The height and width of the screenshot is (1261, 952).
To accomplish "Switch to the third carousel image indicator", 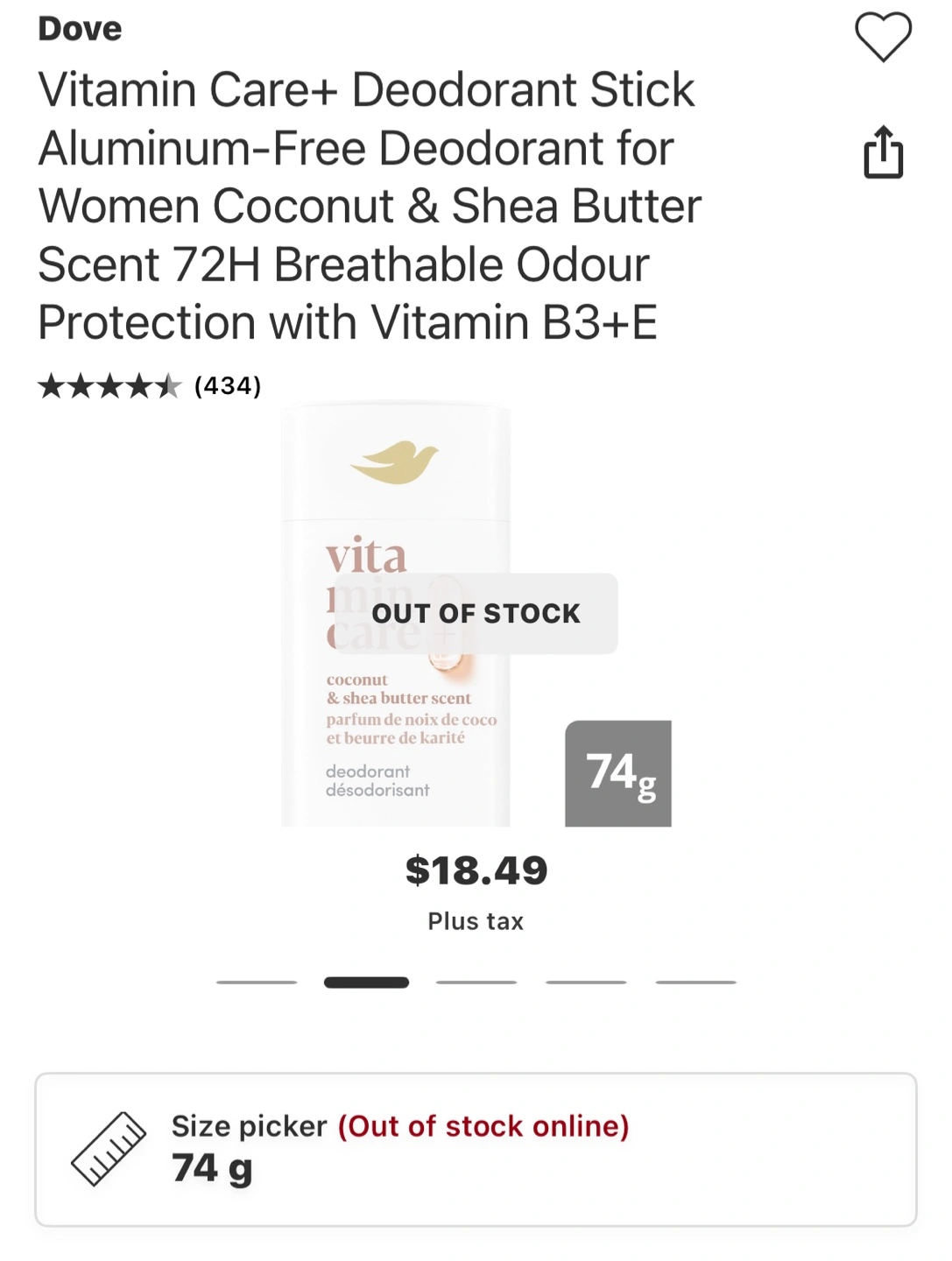I will click(476, 983).
